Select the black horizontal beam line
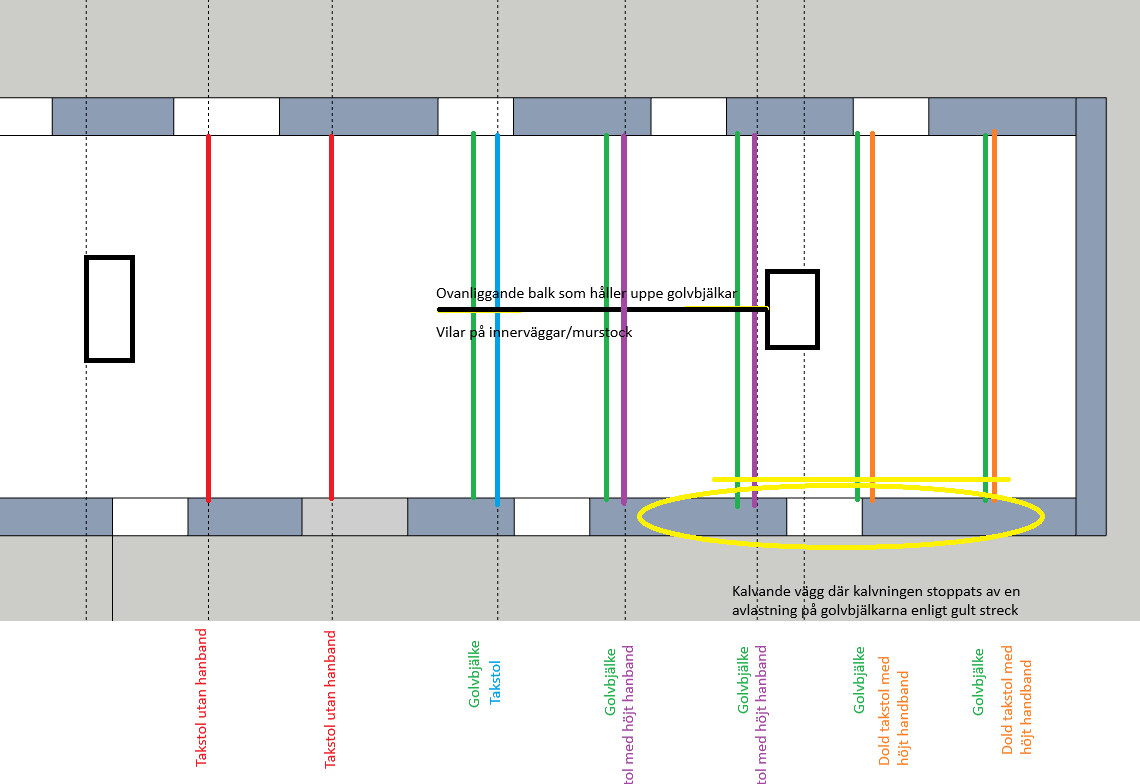Image resolution: width=1140 pixels, height=784 pixels. tap(600, 310)
